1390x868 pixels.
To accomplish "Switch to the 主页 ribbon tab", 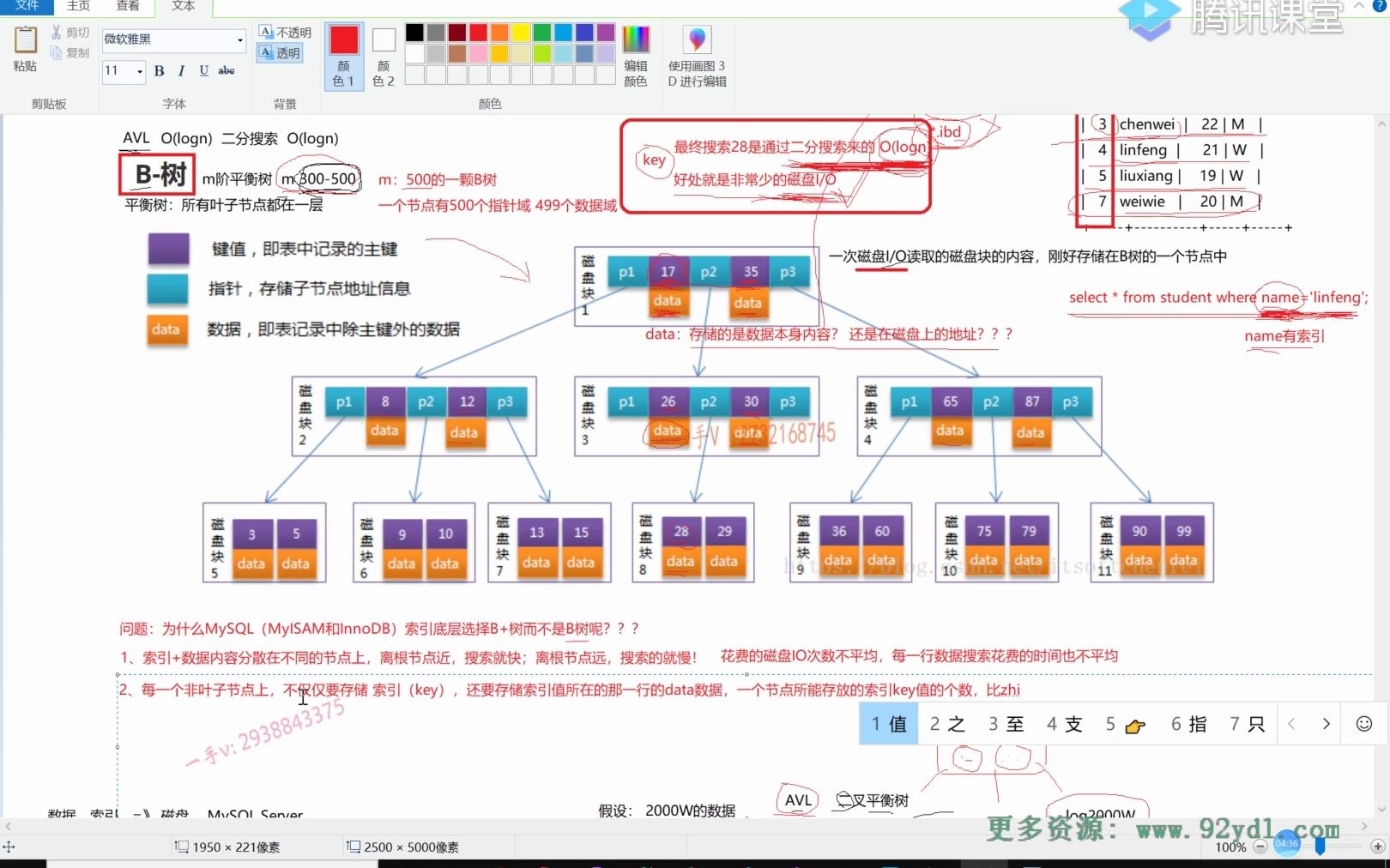I will (x=79, y=6).
